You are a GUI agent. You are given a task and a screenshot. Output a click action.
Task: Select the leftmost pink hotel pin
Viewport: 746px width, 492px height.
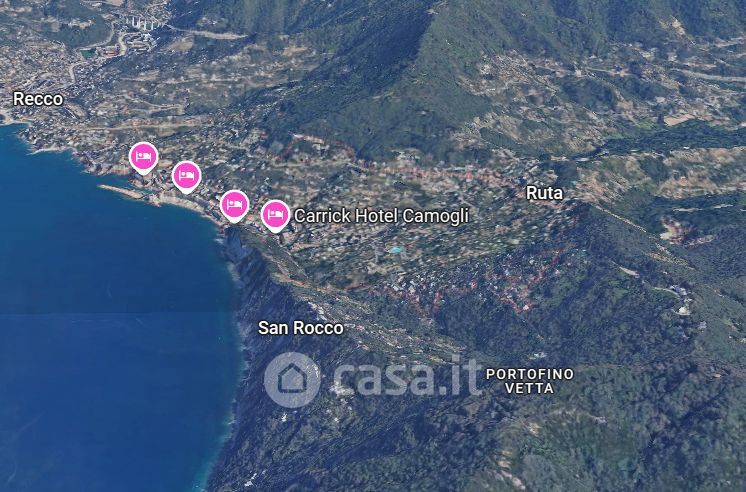(x=144, y=157)
